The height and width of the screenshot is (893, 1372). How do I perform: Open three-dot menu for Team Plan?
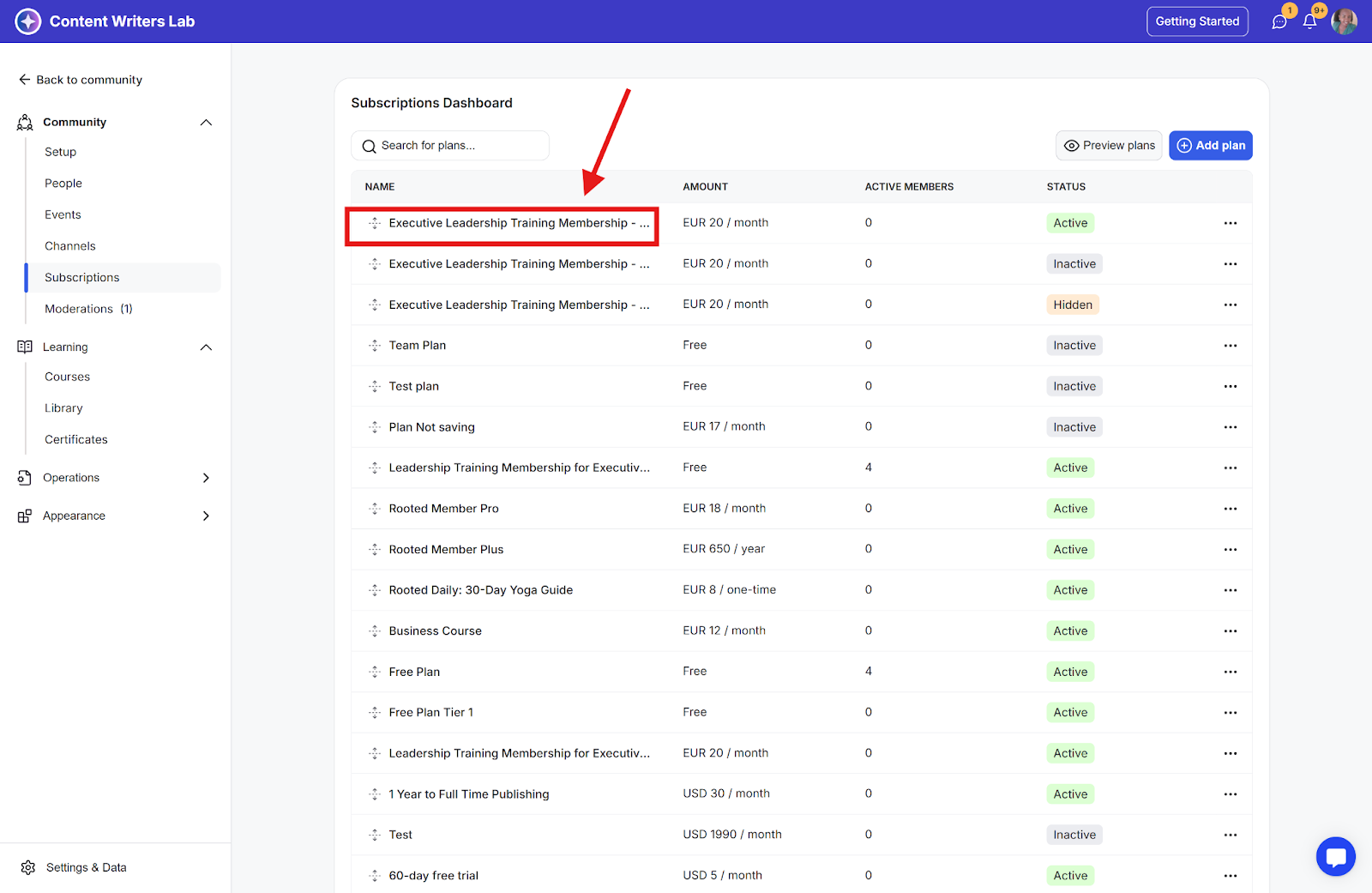1231,346
